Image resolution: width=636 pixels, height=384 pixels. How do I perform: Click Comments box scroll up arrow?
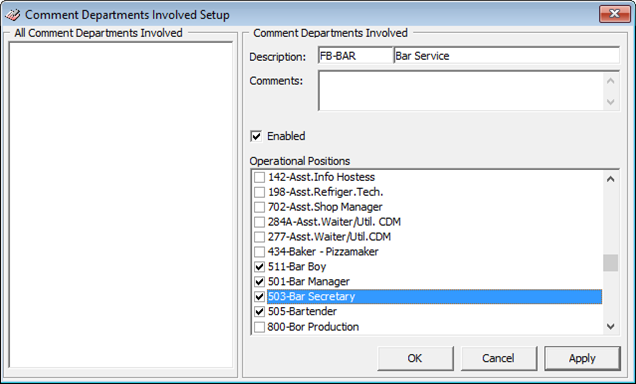click(610, 81)
